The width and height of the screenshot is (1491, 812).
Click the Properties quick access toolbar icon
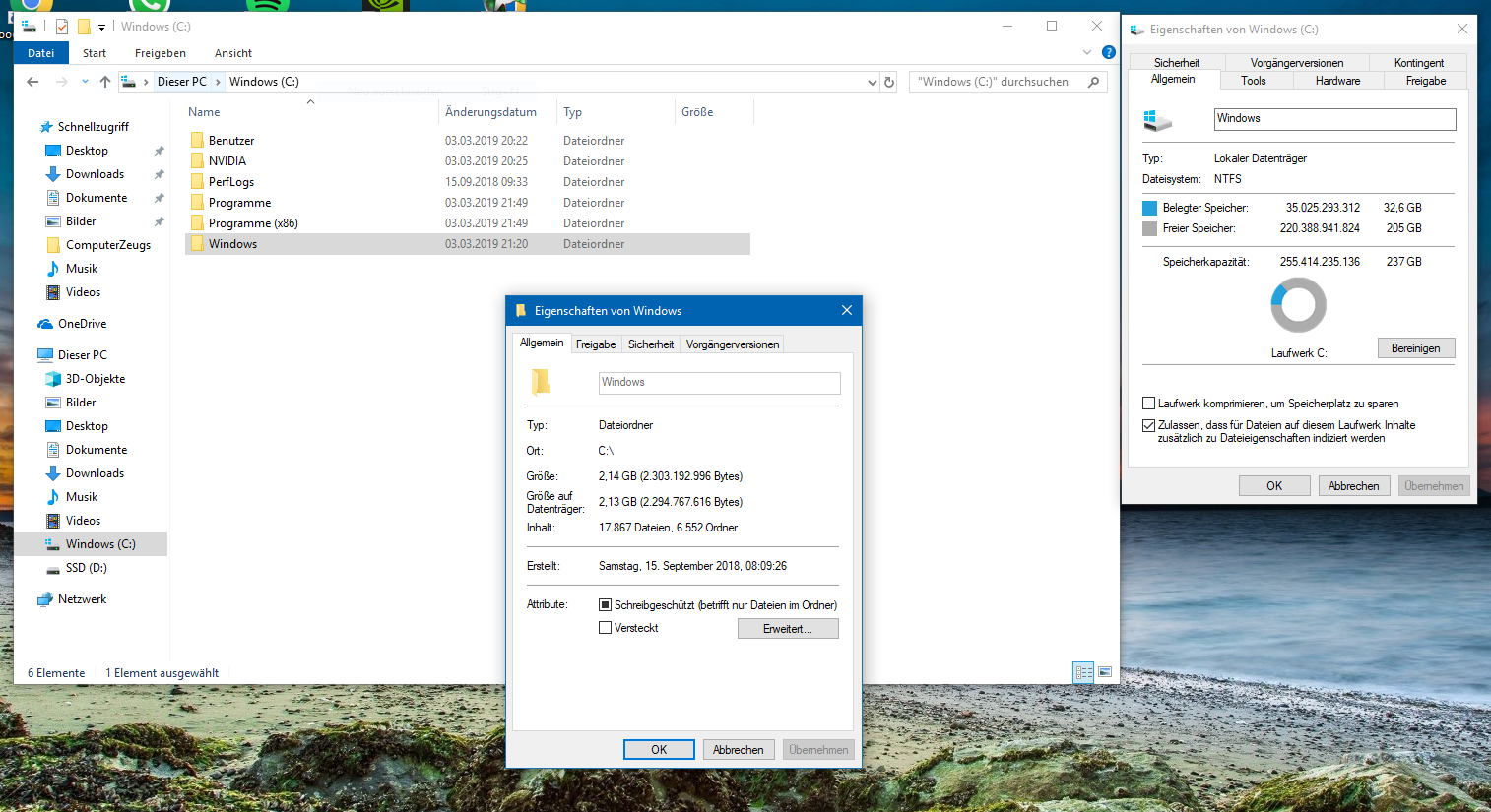point(62,27)
